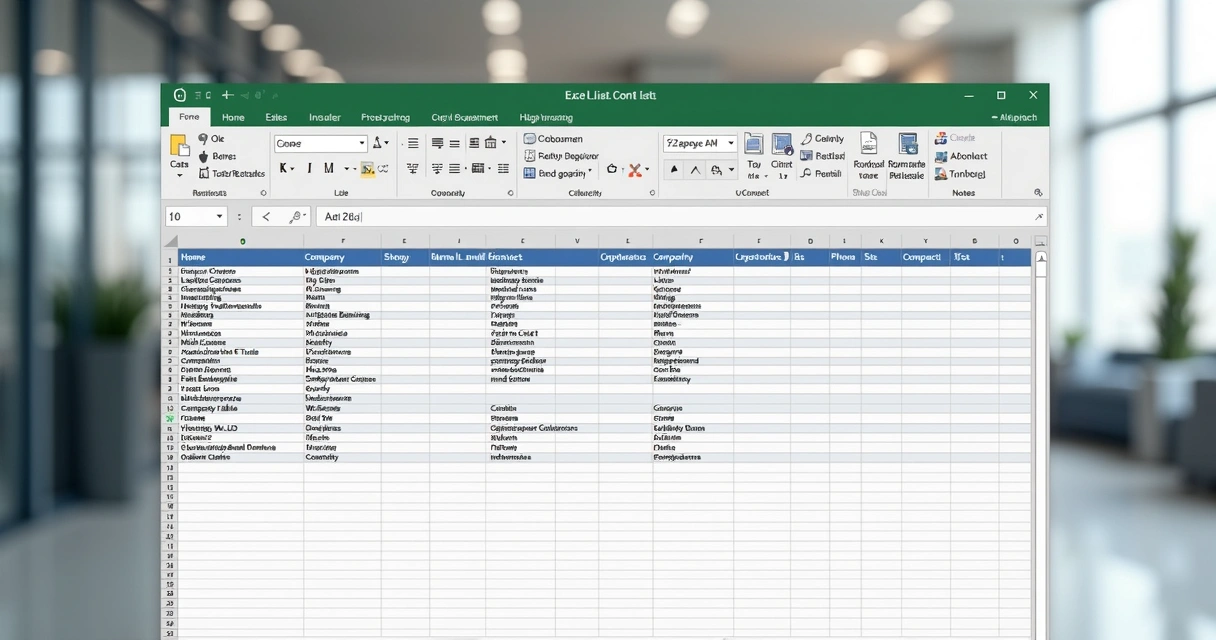The width and height of the screenshot is (1216, 640).
Task: Click the Tonborel button in Notes group
Action: tap(960, 174)
